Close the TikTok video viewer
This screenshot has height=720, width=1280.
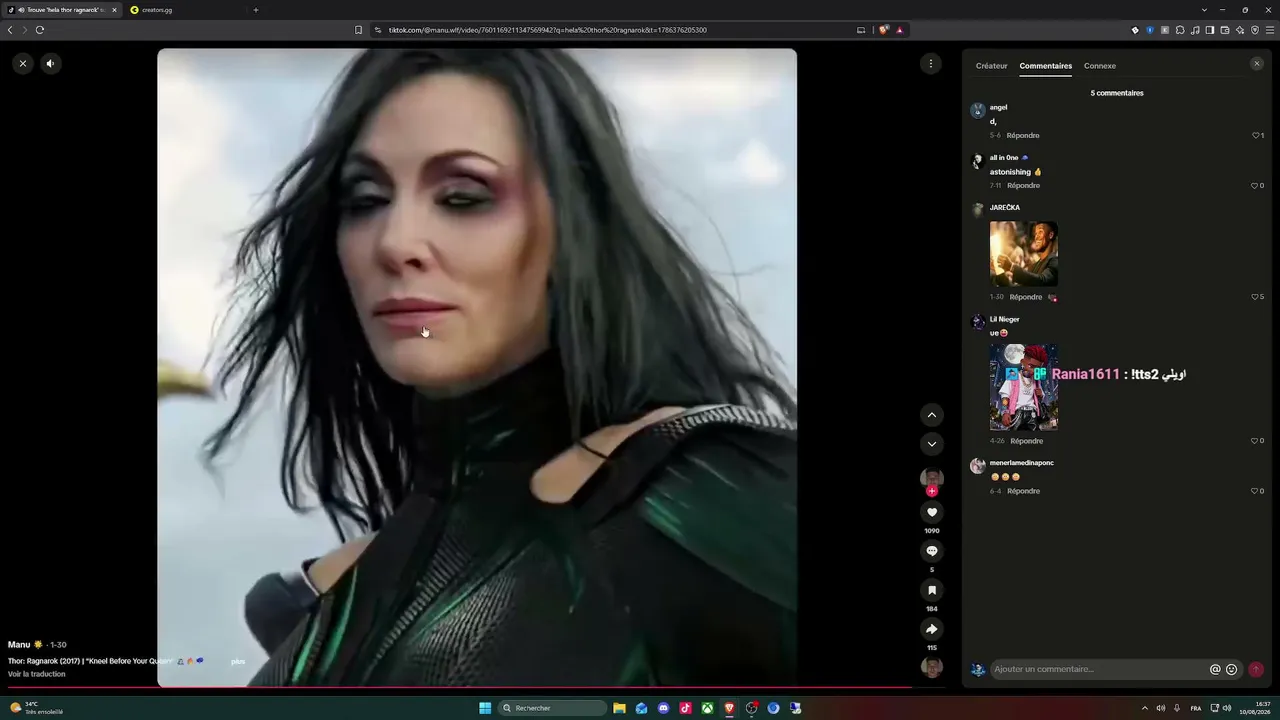point(23,63)
